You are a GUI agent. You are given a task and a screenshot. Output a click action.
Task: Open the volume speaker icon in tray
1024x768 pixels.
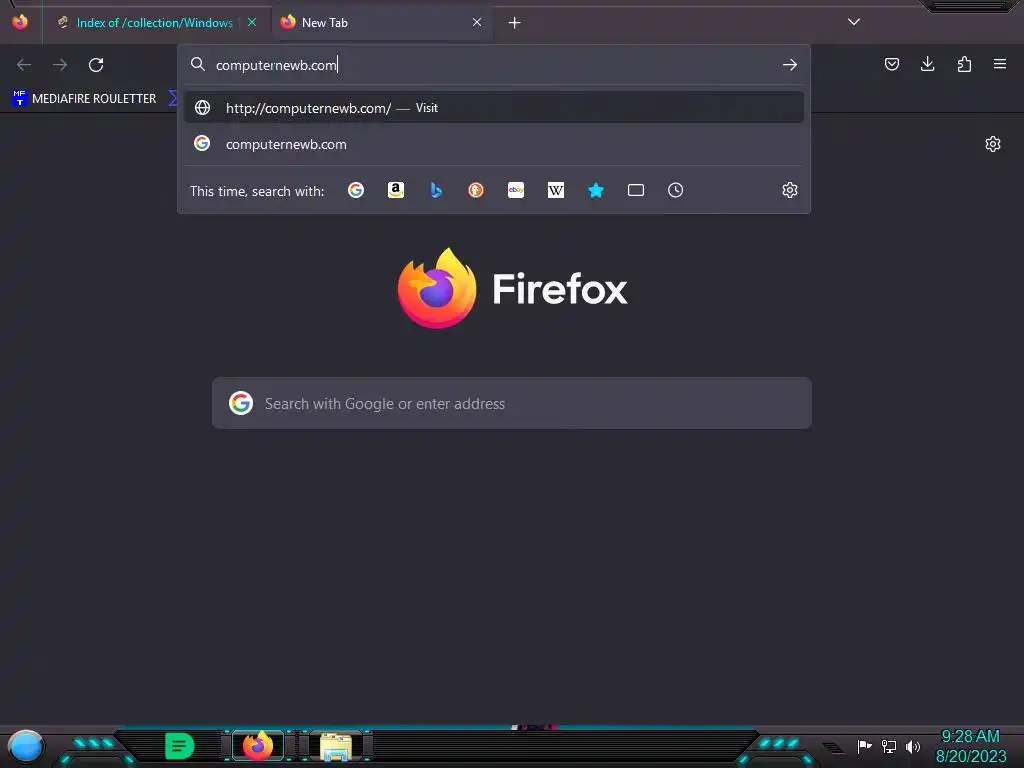pos(912,746)
